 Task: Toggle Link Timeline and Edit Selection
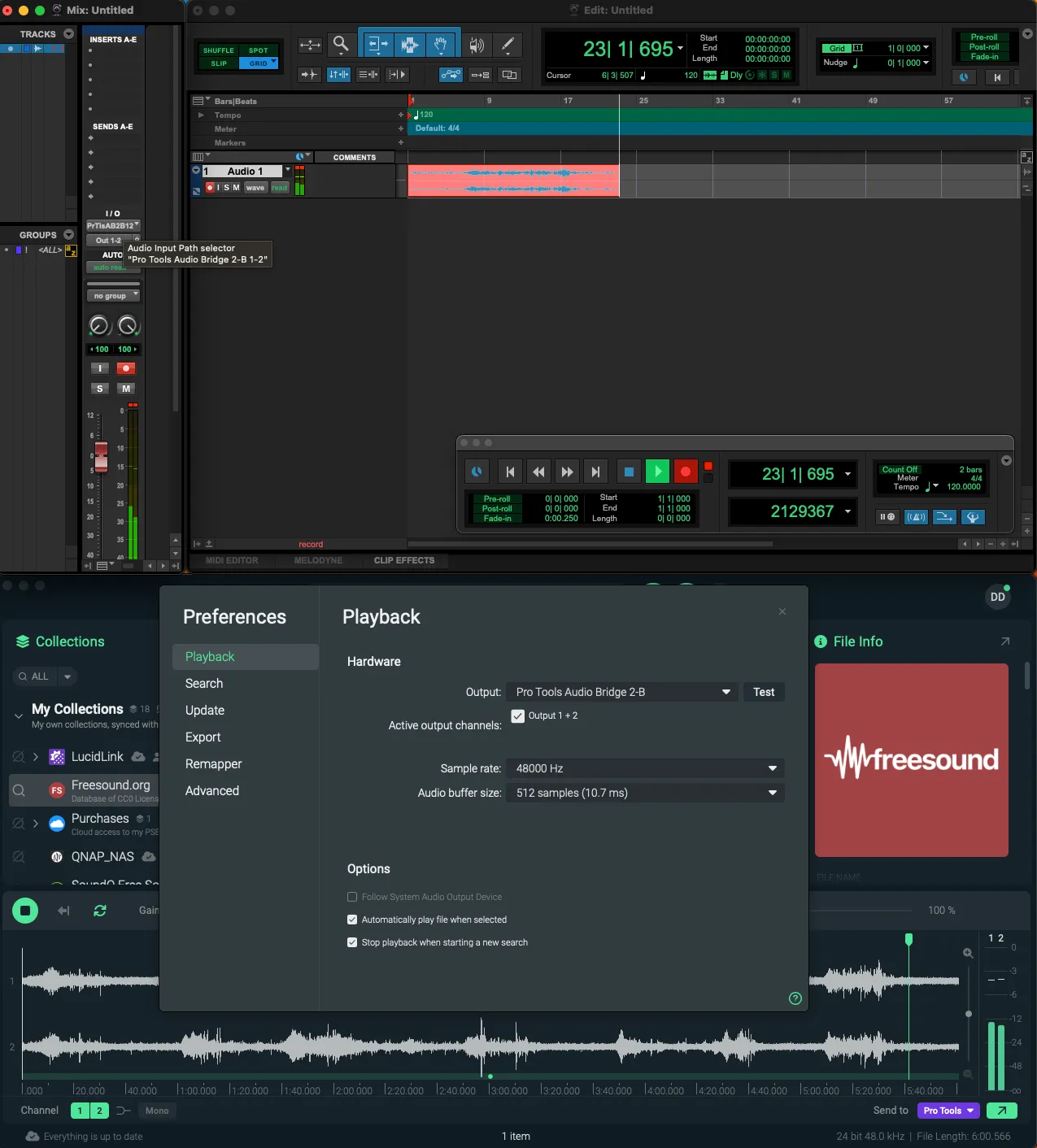click(x=338, y=75)
